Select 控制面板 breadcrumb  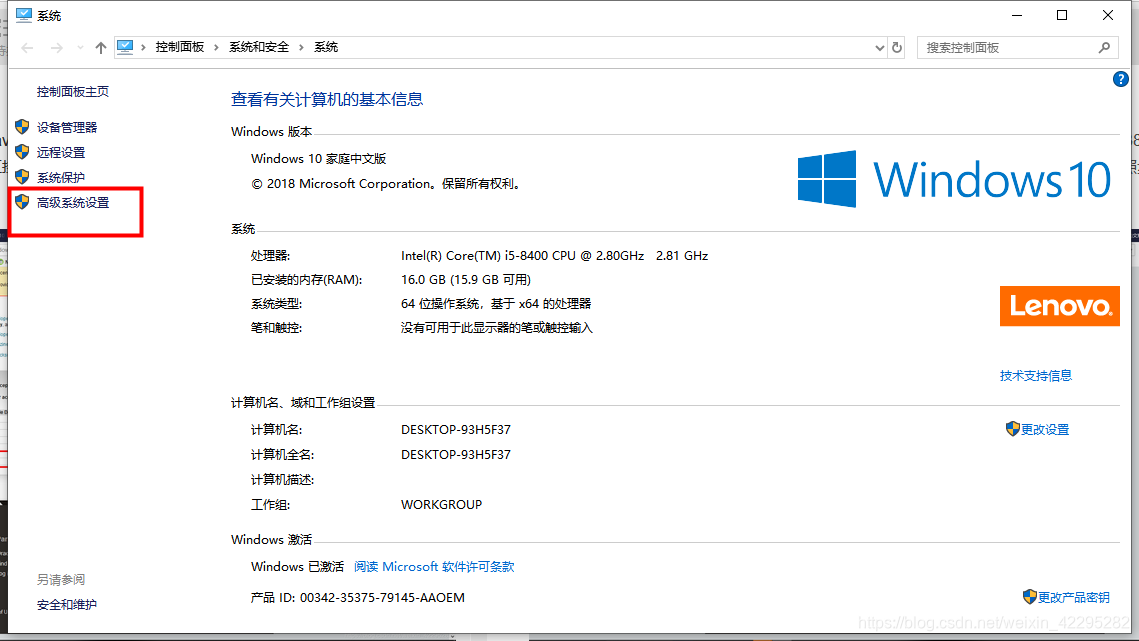point(179,47)
